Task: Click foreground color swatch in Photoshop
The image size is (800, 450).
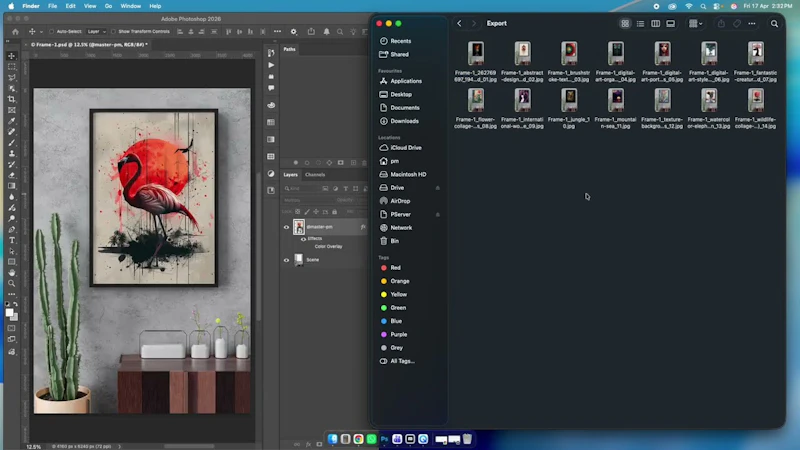Action: 9,313
